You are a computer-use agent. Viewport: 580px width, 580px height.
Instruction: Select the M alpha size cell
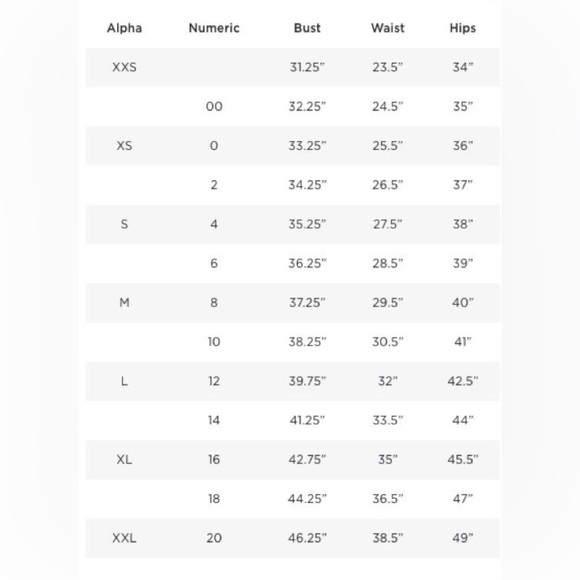click(x=124, y=303)
